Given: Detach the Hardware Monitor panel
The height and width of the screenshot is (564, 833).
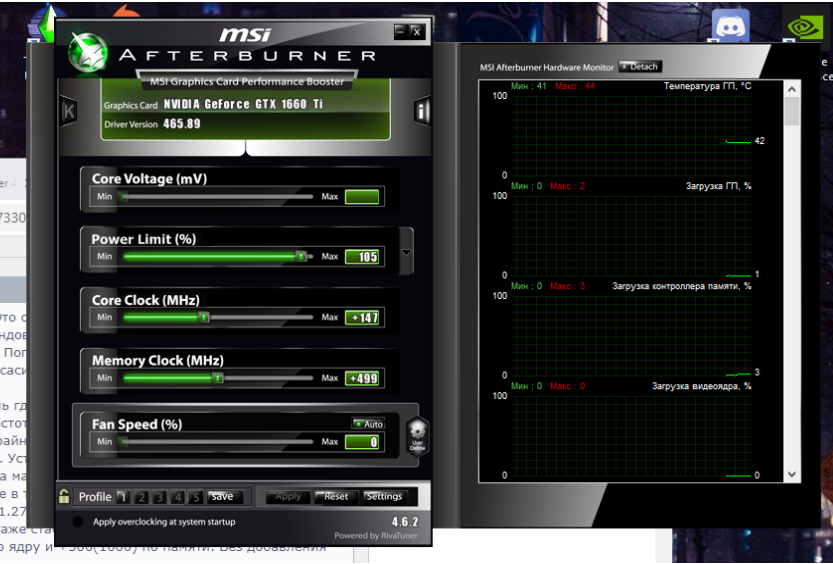Looking at the screenshot, I should (x=640, y=67).
